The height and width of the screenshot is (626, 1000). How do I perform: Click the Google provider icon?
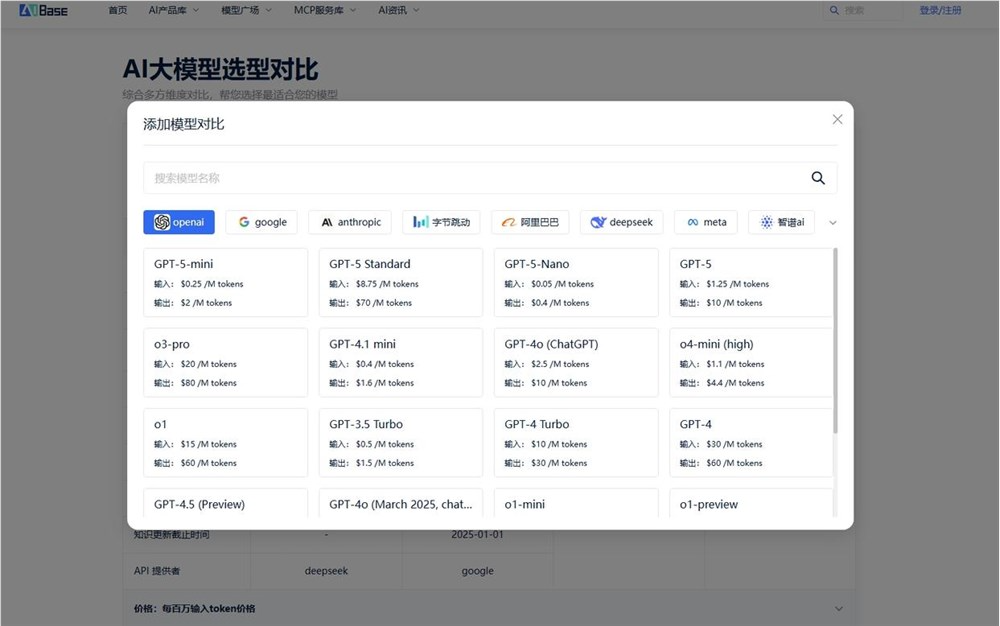[244, 222]
